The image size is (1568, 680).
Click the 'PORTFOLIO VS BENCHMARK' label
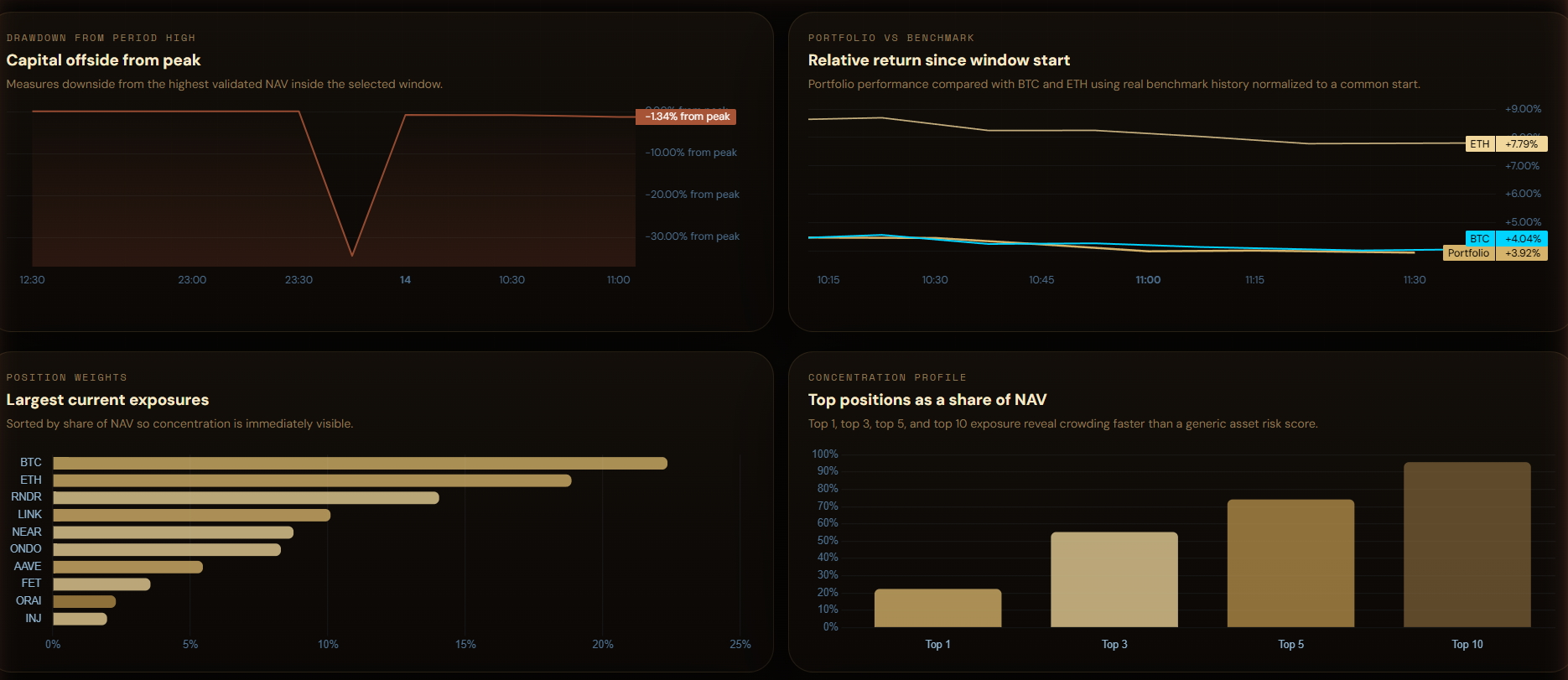pyautogui.click(x=891, y=38)
